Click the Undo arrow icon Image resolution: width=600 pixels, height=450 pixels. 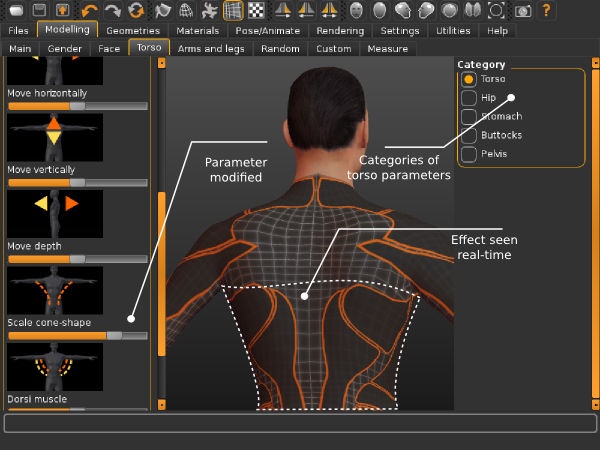click(90, 11)
